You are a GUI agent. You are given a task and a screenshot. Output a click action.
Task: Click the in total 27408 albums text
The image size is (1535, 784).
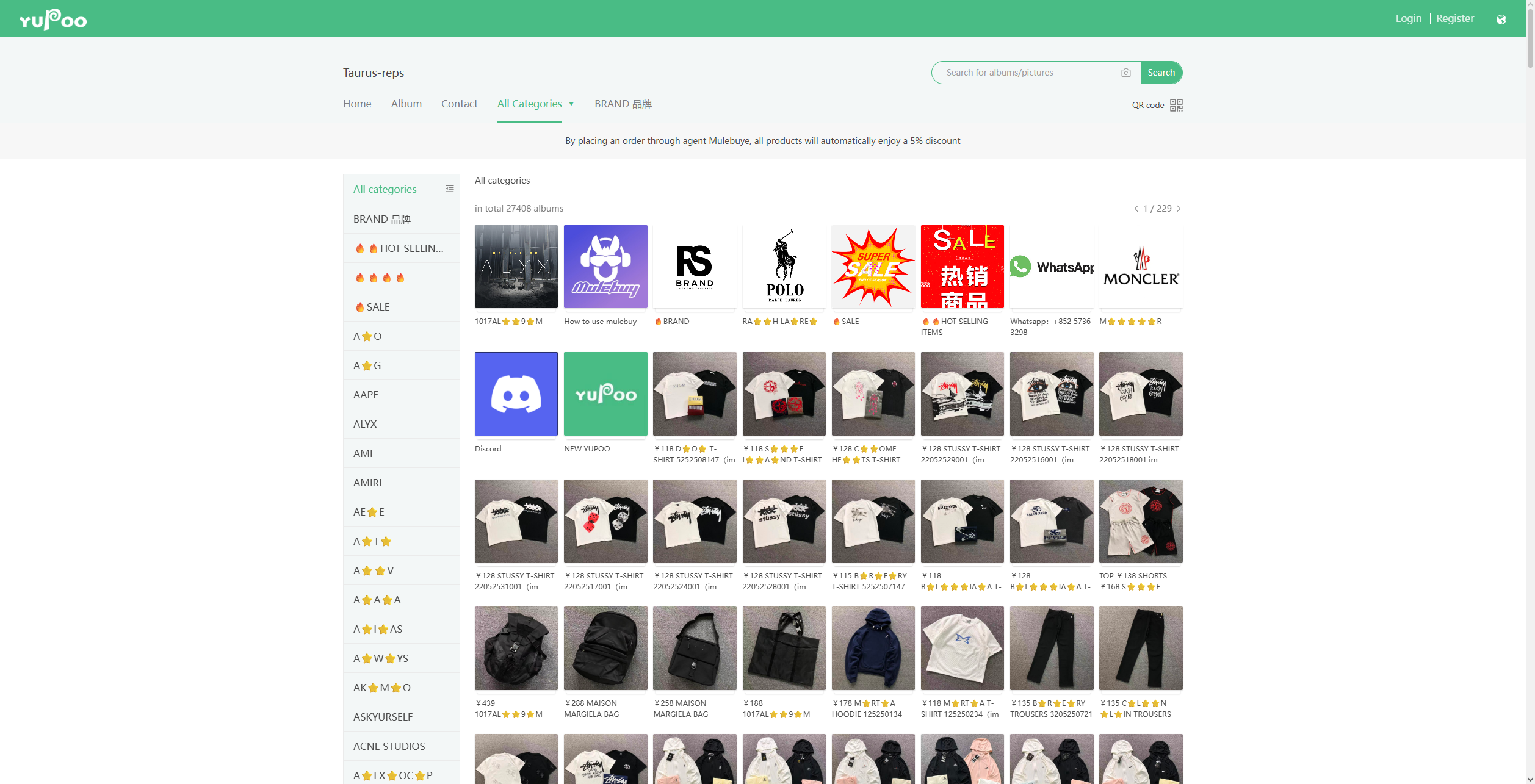point(519,209)
